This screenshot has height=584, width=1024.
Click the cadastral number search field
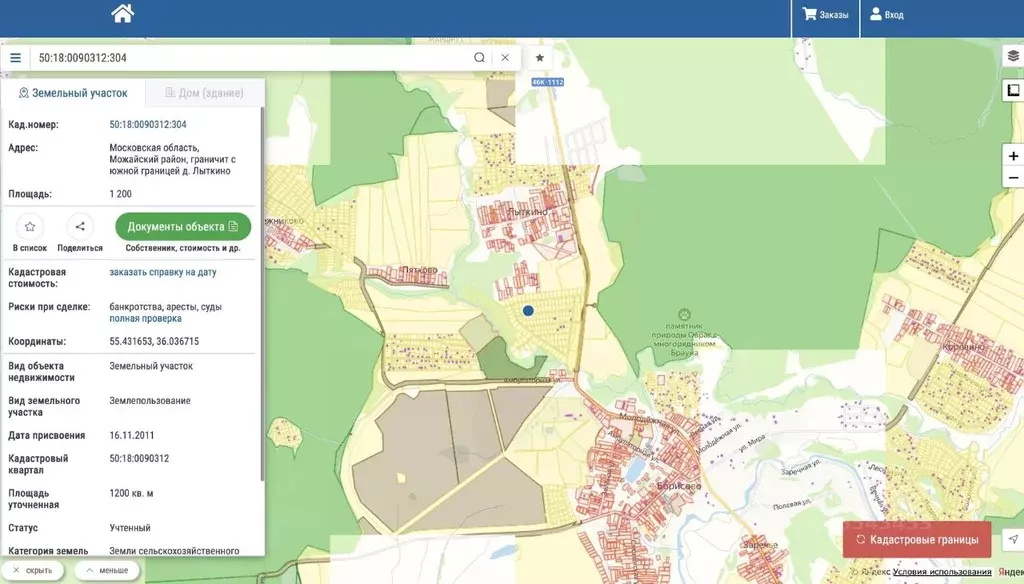[x=250, y=58]
